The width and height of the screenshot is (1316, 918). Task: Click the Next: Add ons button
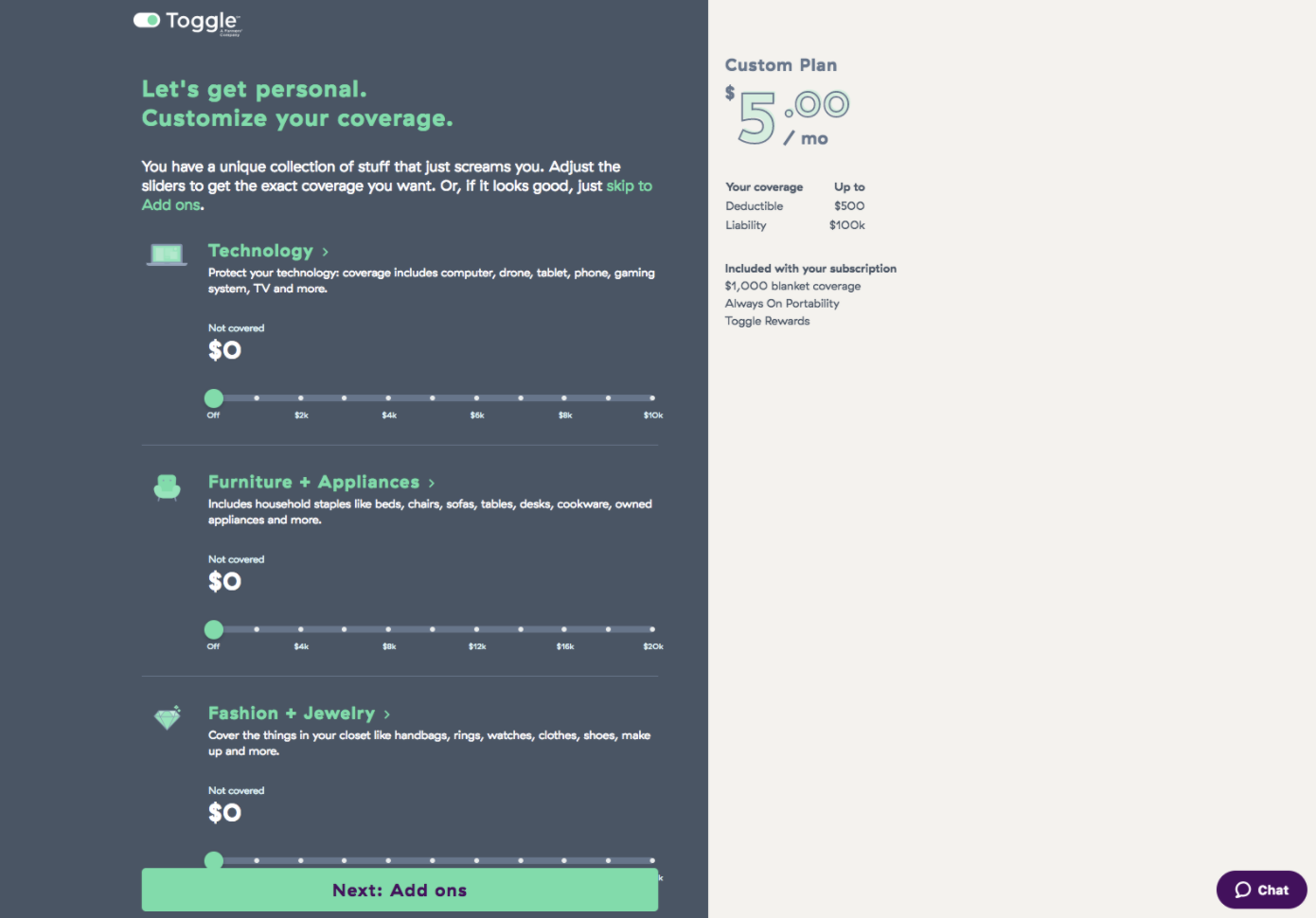(x=400, y=890)
